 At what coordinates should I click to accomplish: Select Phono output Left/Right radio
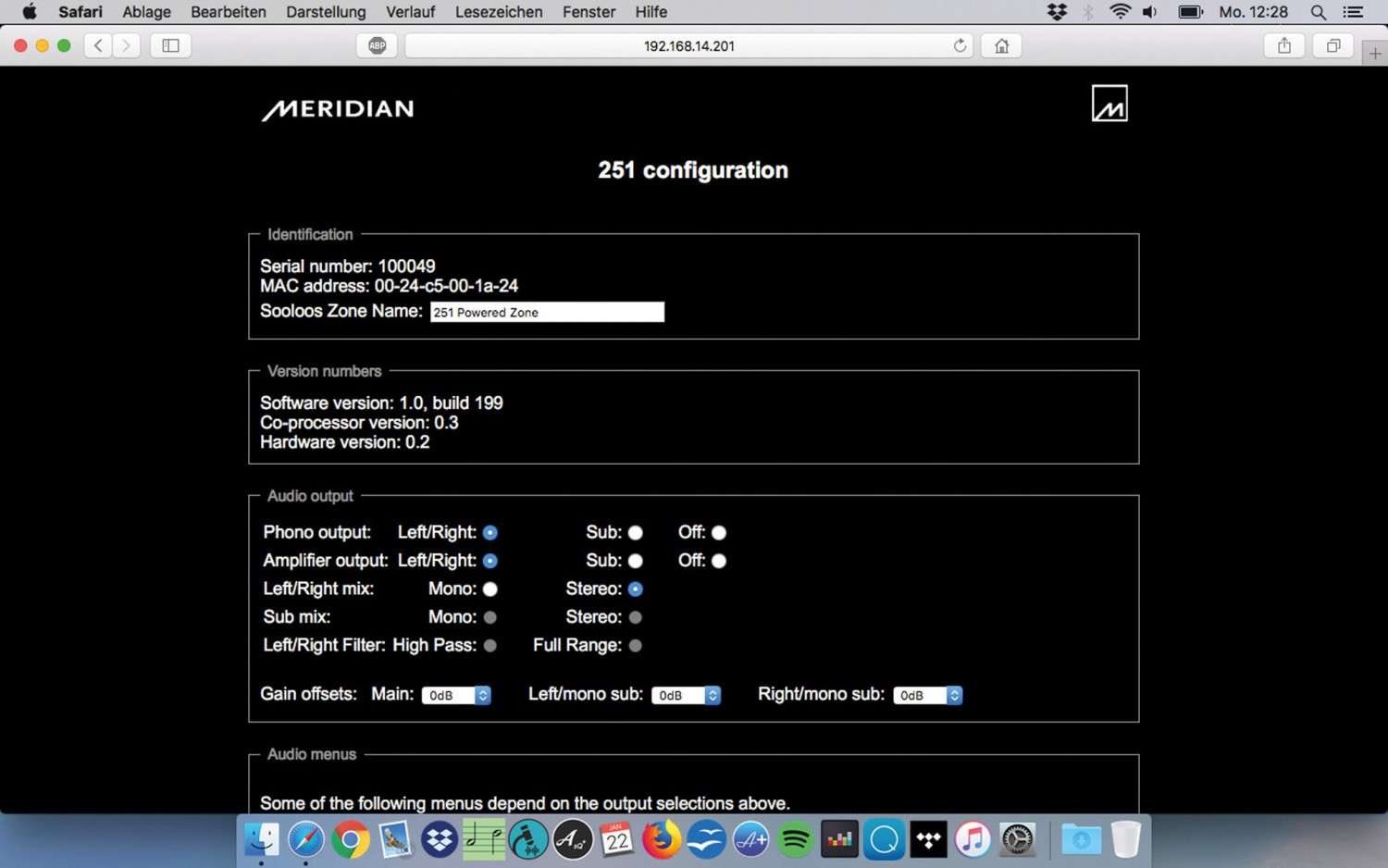tap(490, 533)
